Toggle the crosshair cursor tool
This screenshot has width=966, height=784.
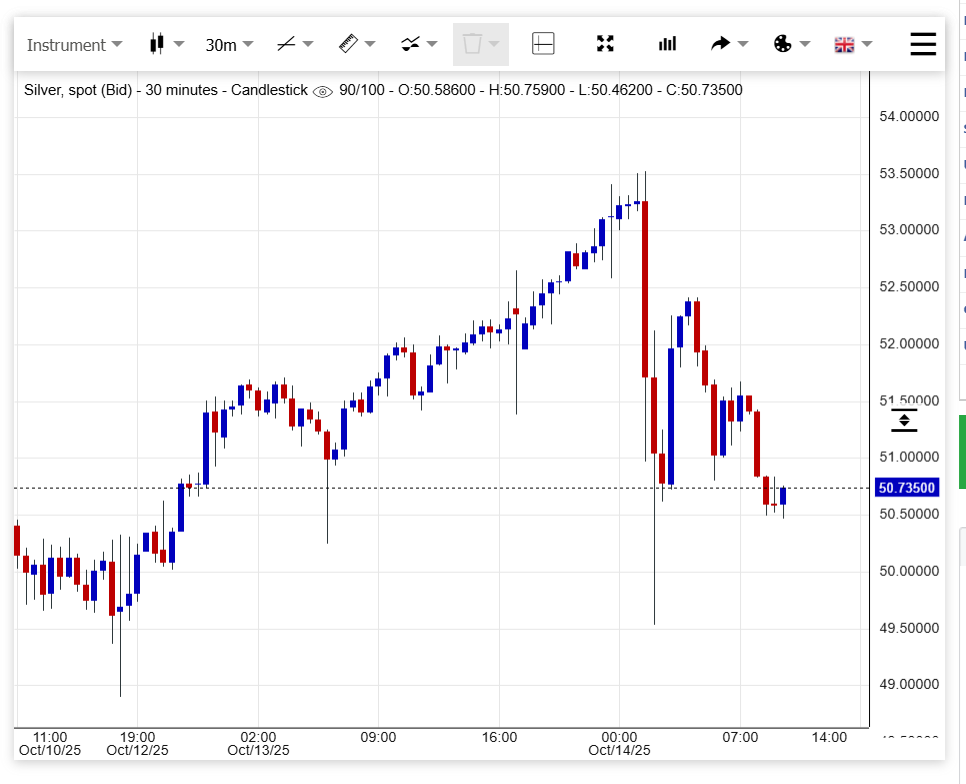(x=543, y=44)
